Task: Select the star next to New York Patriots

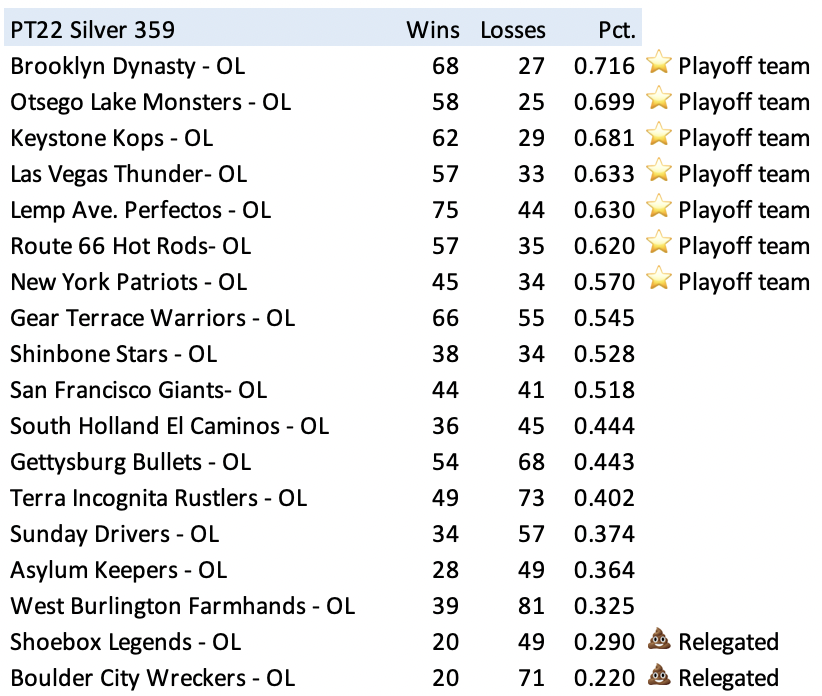Action: pyautogui.click(x=658, y=281)
